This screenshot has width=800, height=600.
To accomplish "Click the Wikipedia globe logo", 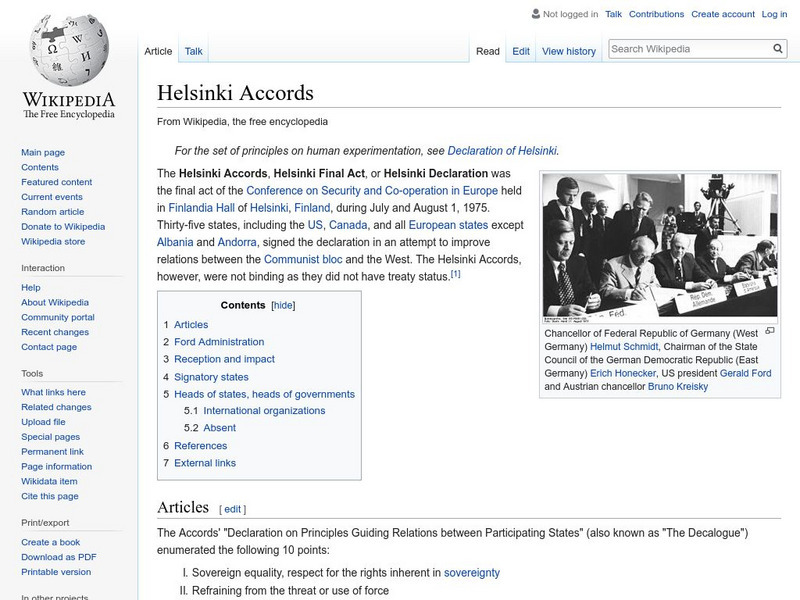I will tap(69, 49).
